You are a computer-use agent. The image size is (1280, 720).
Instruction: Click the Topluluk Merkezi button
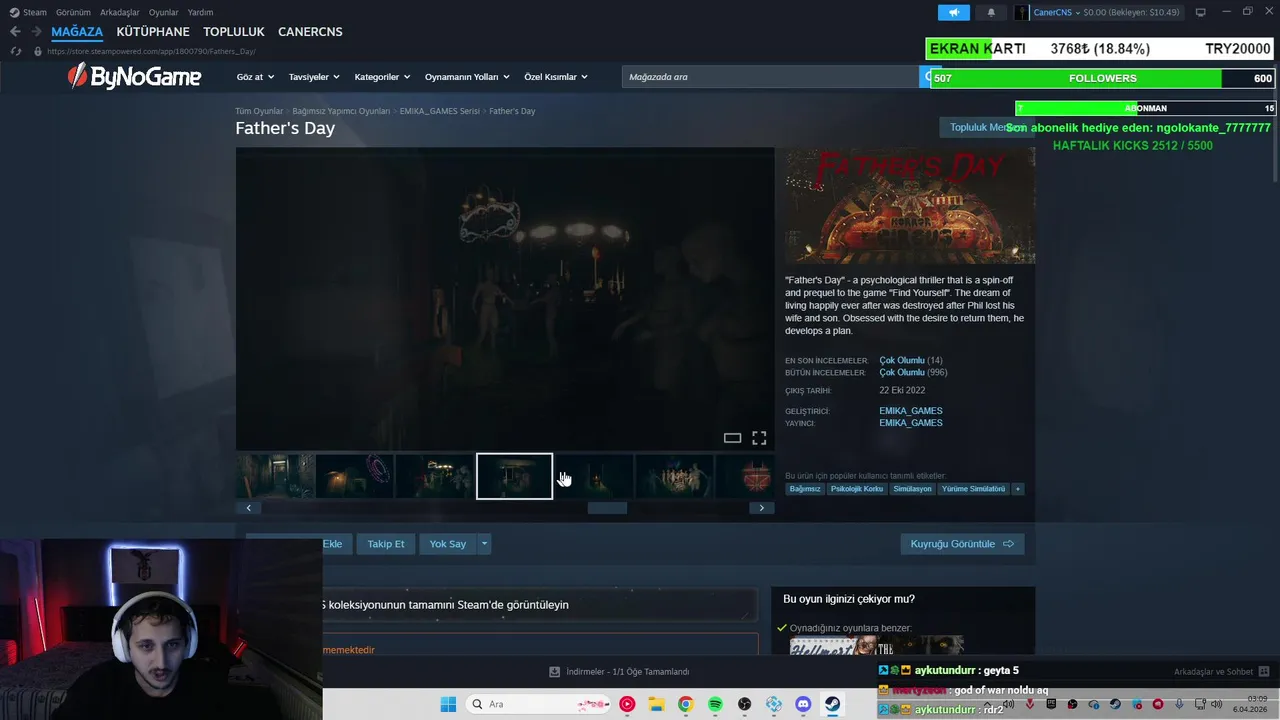pos(987,127)
